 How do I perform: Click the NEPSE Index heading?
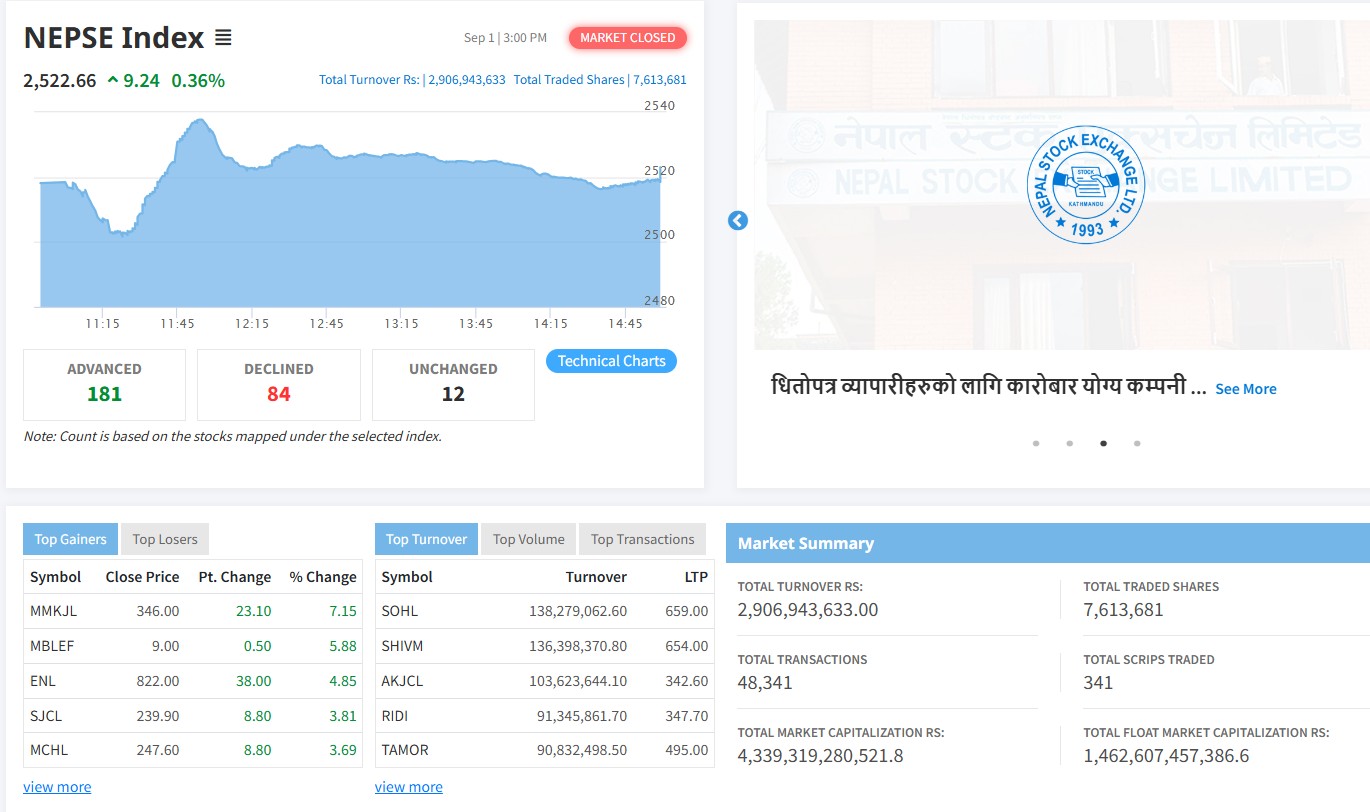[x=114, y=38]
